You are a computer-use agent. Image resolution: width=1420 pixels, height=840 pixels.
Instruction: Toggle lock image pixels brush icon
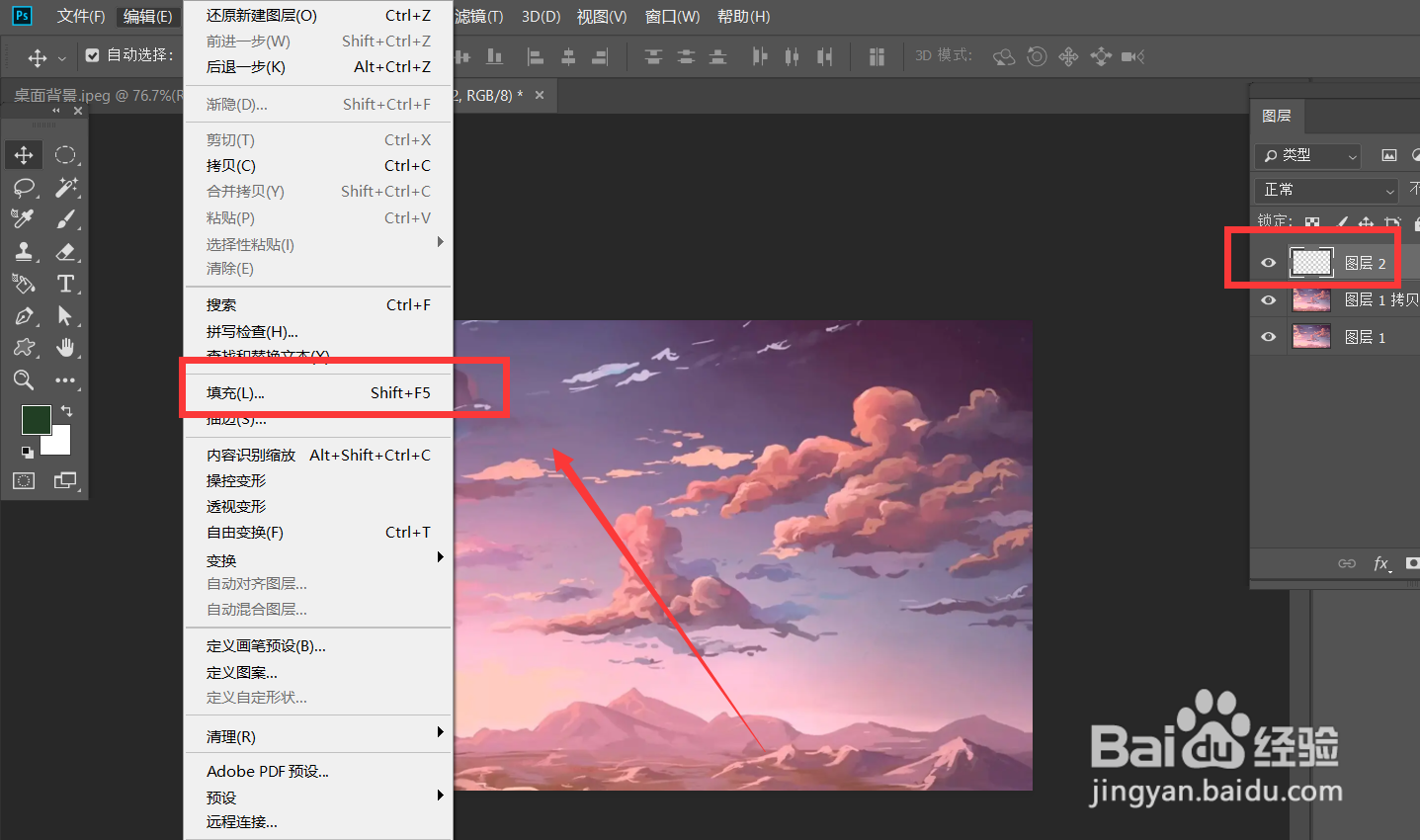[x=1341, y=223]
